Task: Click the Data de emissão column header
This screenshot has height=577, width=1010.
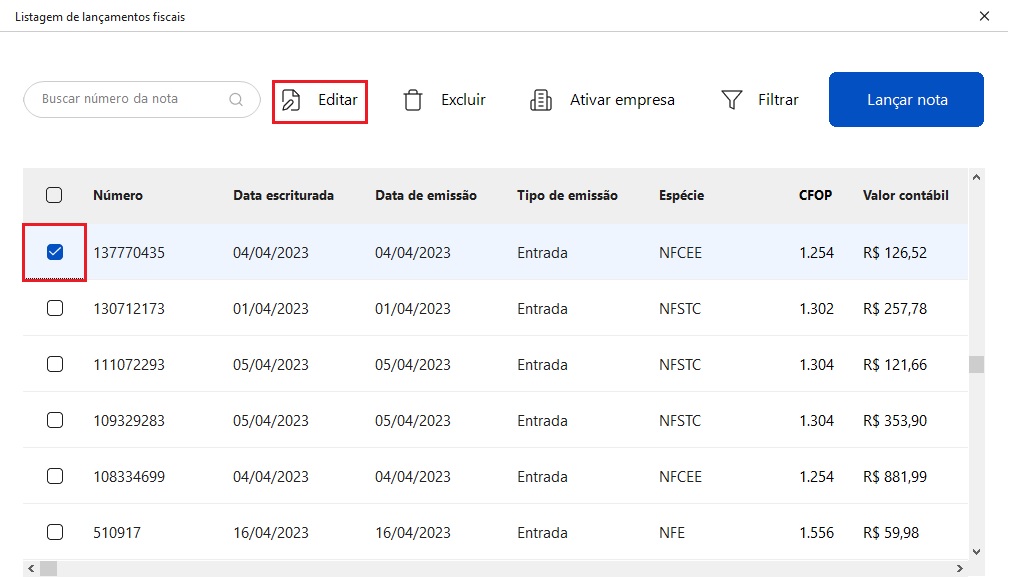Action: (x=426, y=195)
